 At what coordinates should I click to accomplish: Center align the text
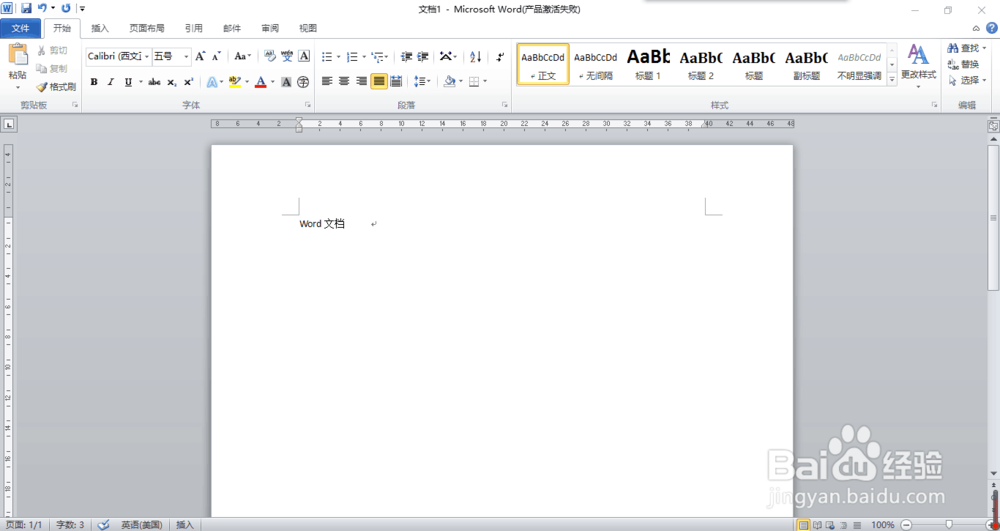(x=344, y=81)
